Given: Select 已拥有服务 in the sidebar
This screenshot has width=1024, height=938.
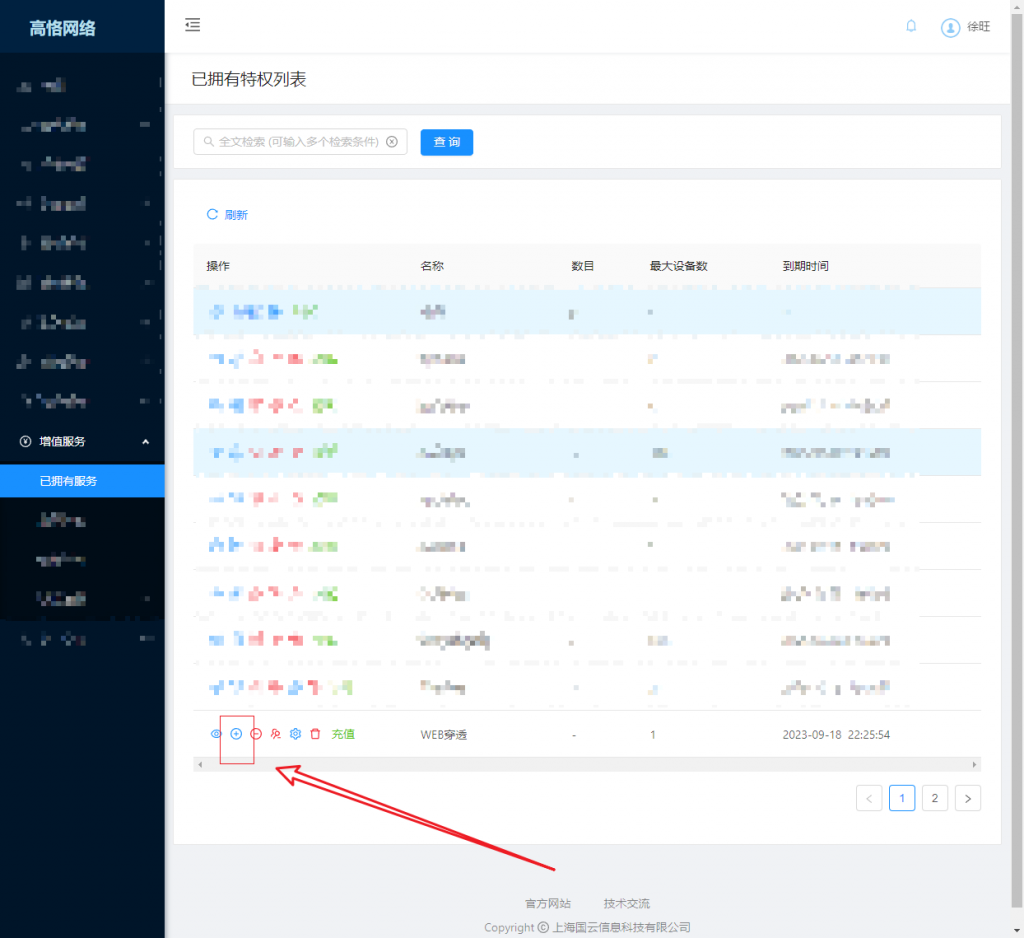Looking at the screenshot, I should pyautogui.click(x=68, y=481).
